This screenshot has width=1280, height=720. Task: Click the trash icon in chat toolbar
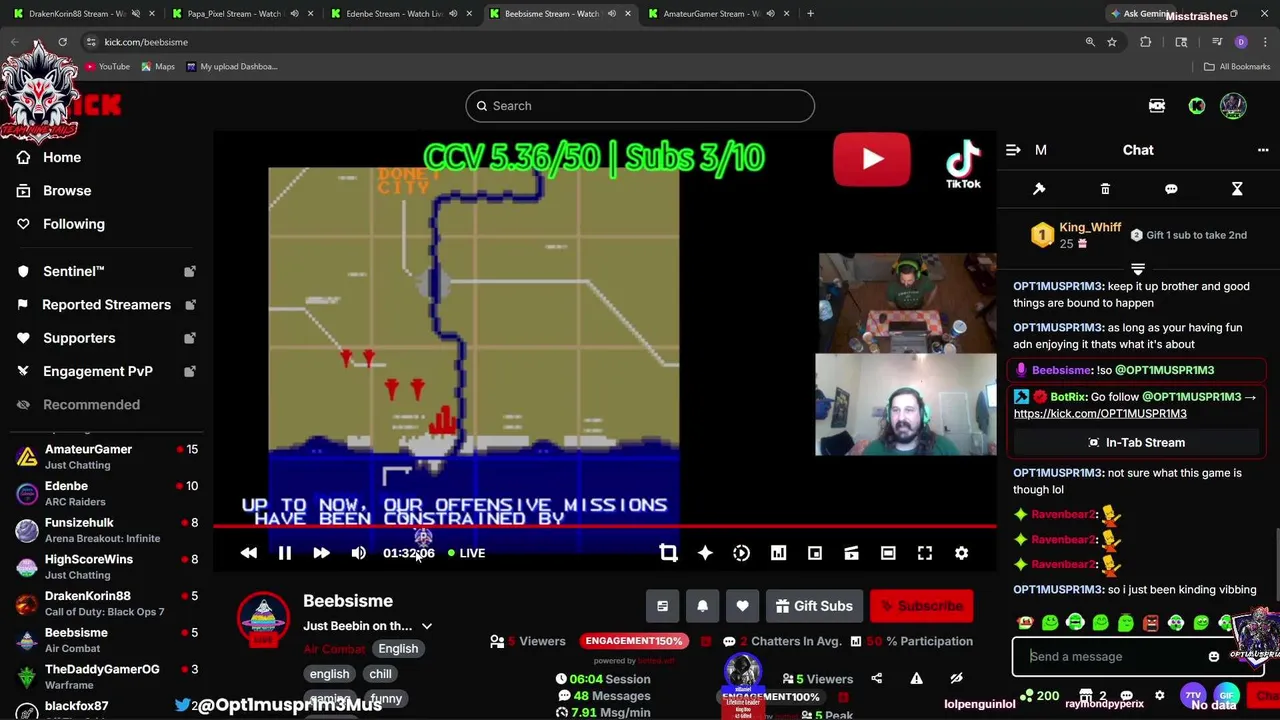point(1105,189)
